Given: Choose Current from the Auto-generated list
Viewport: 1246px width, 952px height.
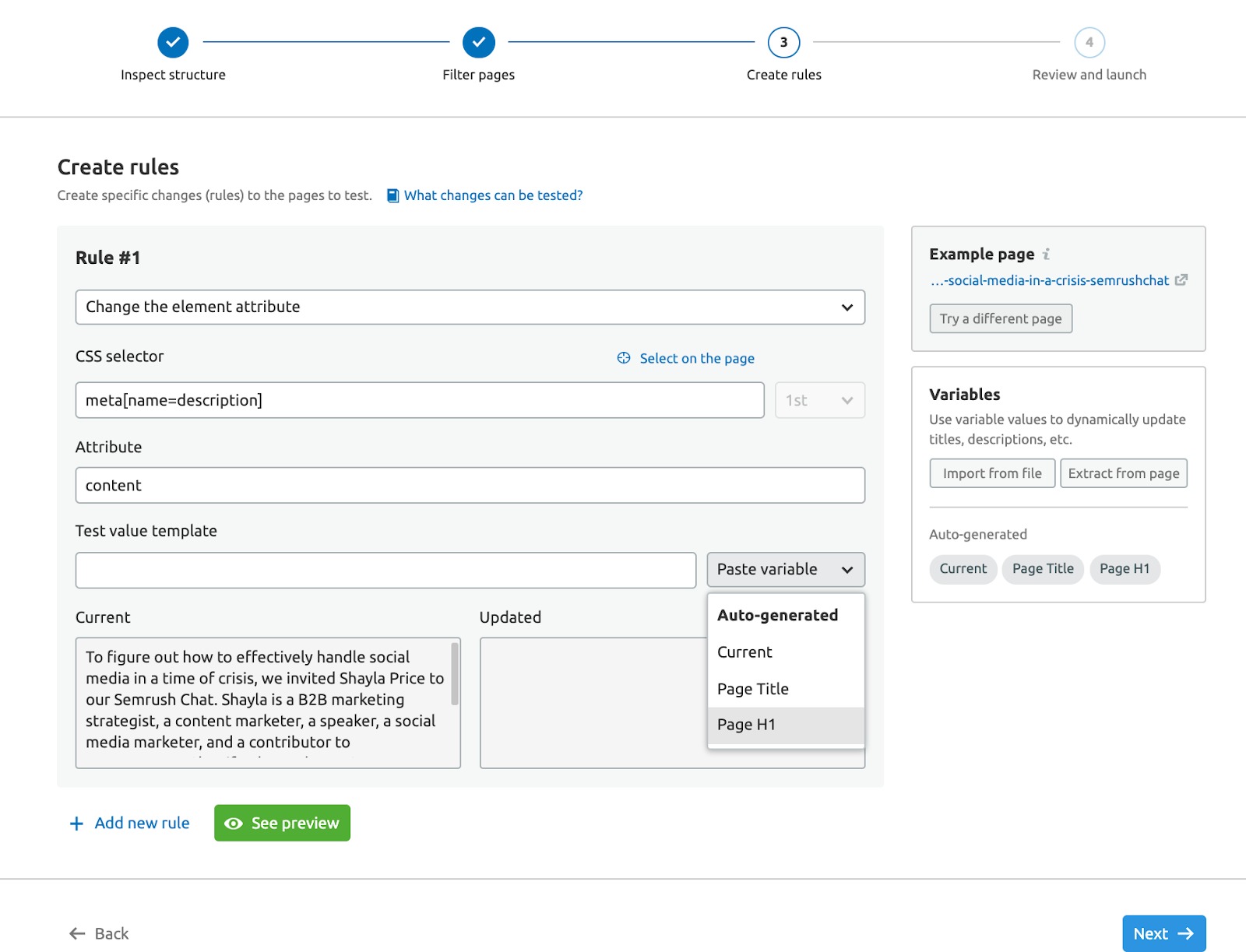Looking at the screenshot, I should pyautogui.click(x=786, y=652).
